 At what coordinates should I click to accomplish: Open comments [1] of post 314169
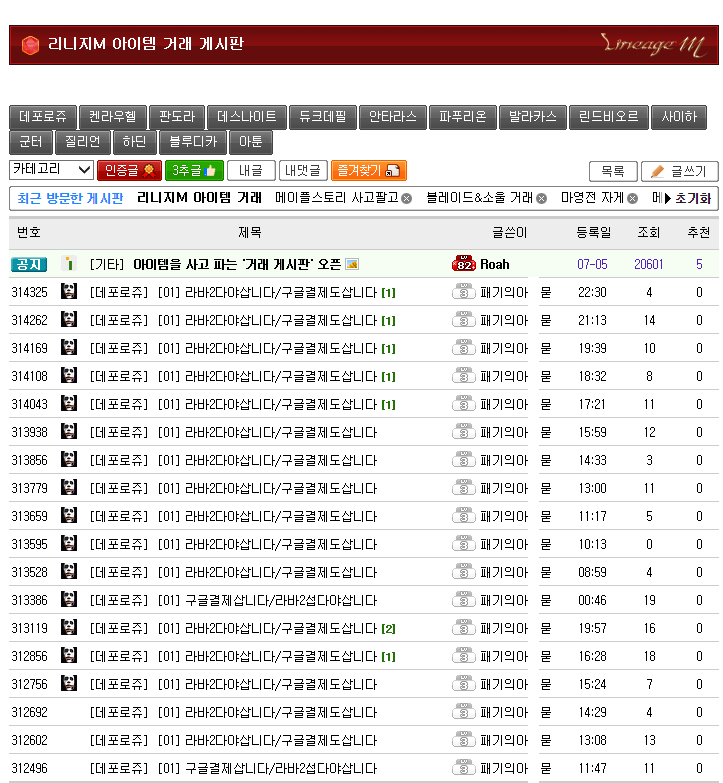tap(388, 349)
